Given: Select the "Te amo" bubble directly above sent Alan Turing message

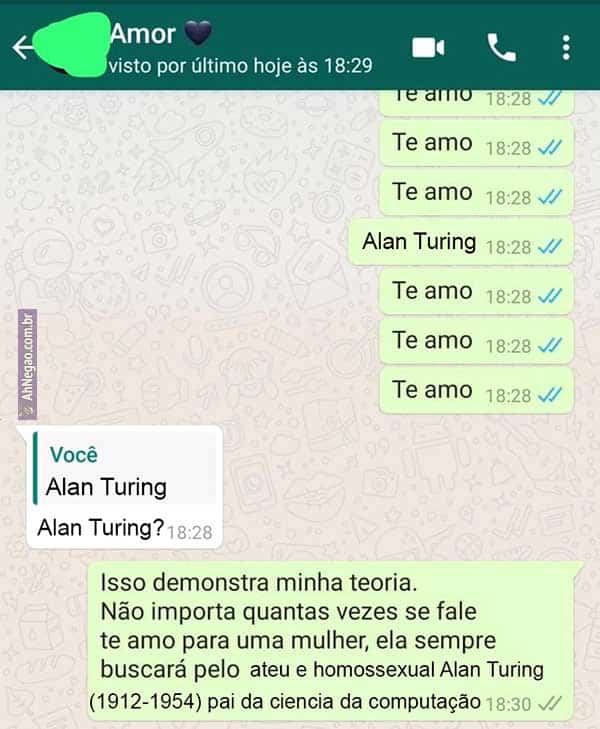Looking at the screenshot, I should 476,193.
